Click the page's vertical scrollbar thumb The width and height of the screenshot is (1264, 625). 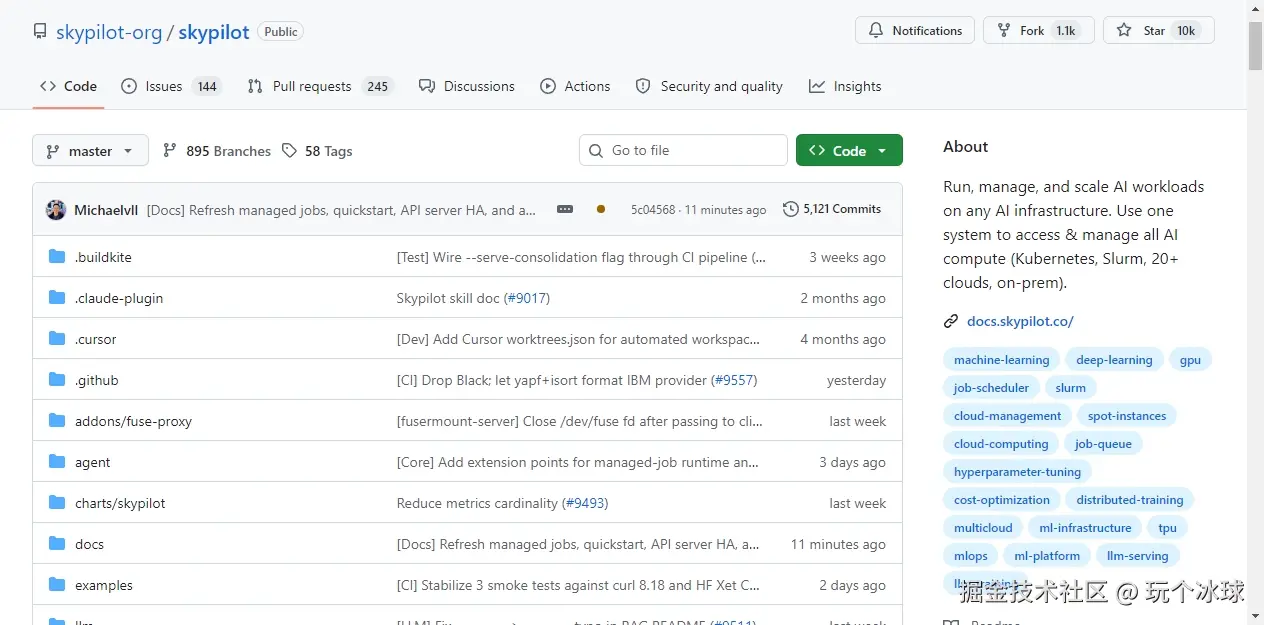click(x=1255, y=44)
